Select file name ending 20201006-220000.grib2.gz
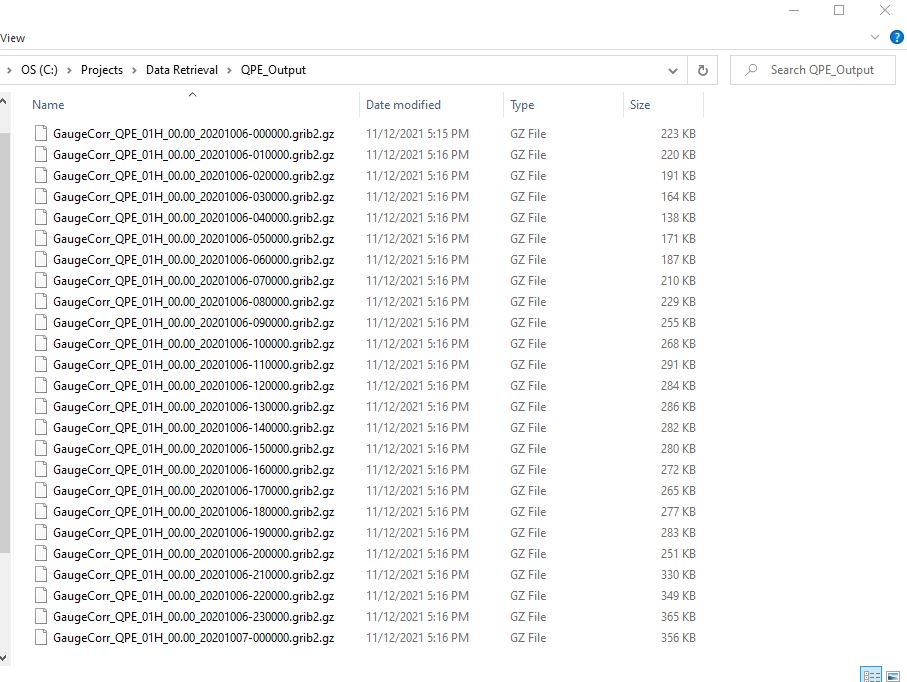The image size is (907, 682). (x=194, y=596)
